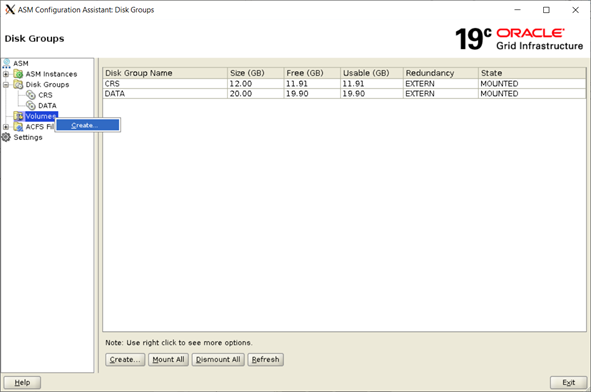Click the EXTERN cell in CRS row
Screen dimensions: 591x392
(441, 83)
